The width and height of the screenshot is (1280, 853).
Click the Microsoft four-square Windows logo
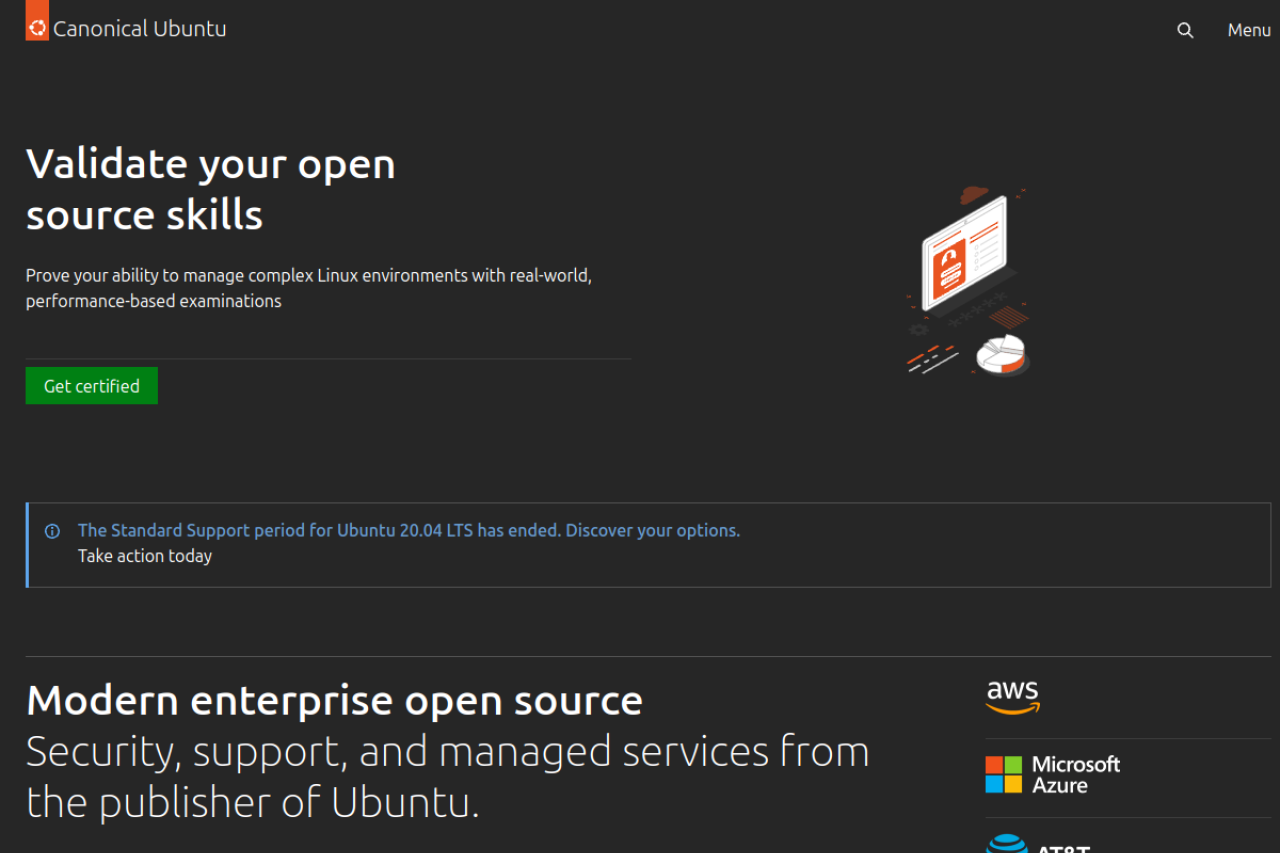(1003, 775)
